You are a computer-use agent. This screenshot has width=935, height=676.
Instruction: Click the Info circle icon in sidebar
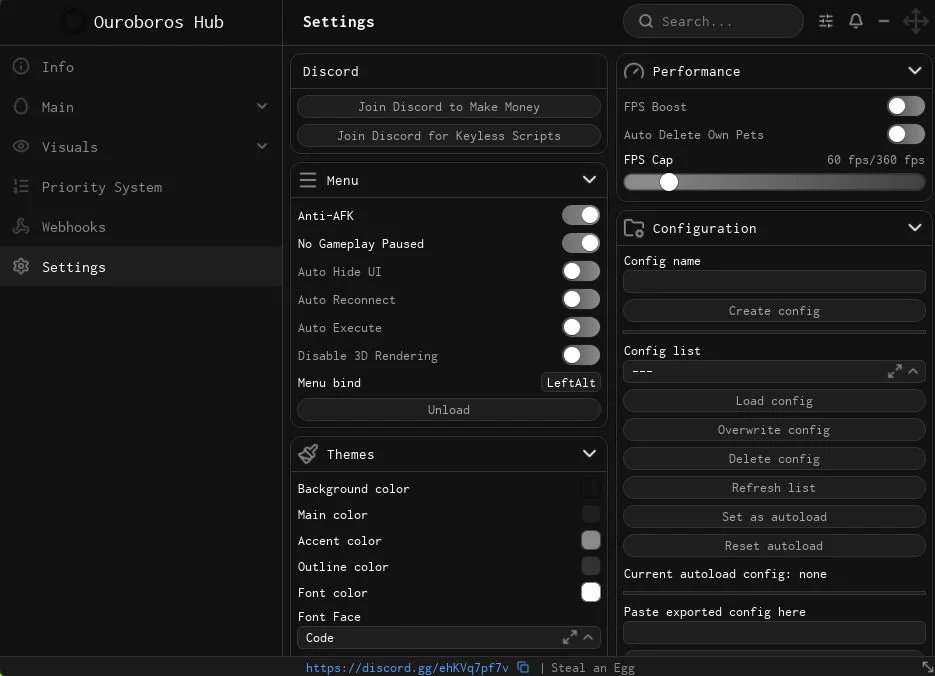coord(21,66)
